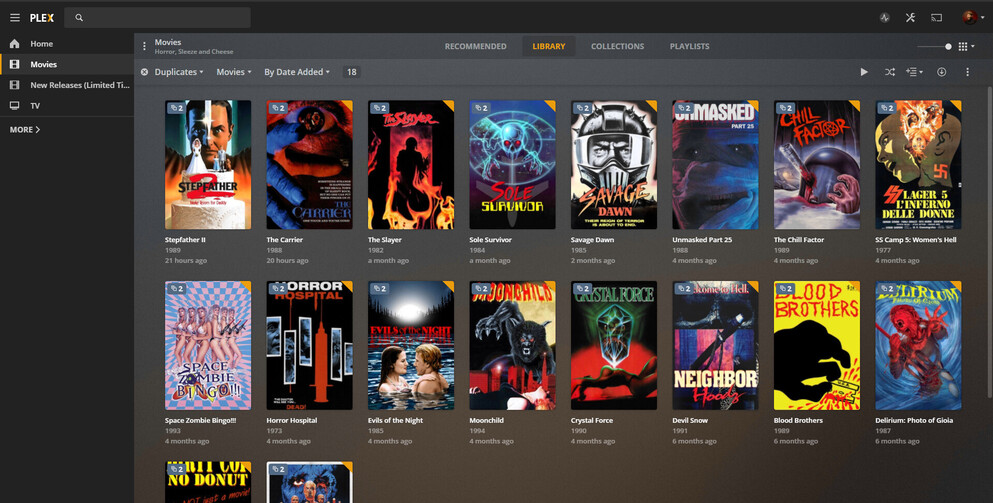The image size is (993, 503).
Task: Open Space Zombie Bingo poster
Action: pyautogui.click(x=208, y=345)
